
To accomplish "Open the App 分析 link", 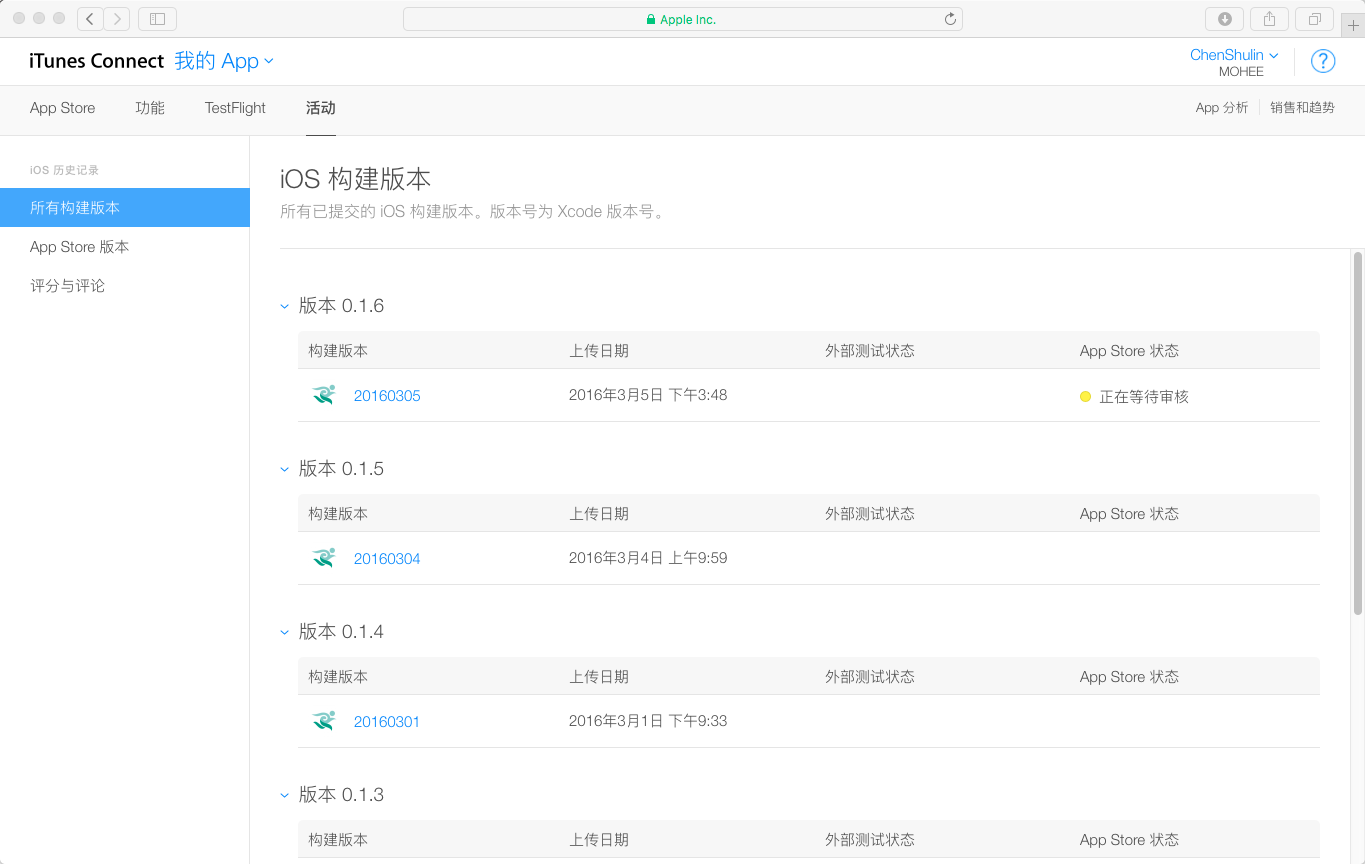I will (x=1222, y=108).
